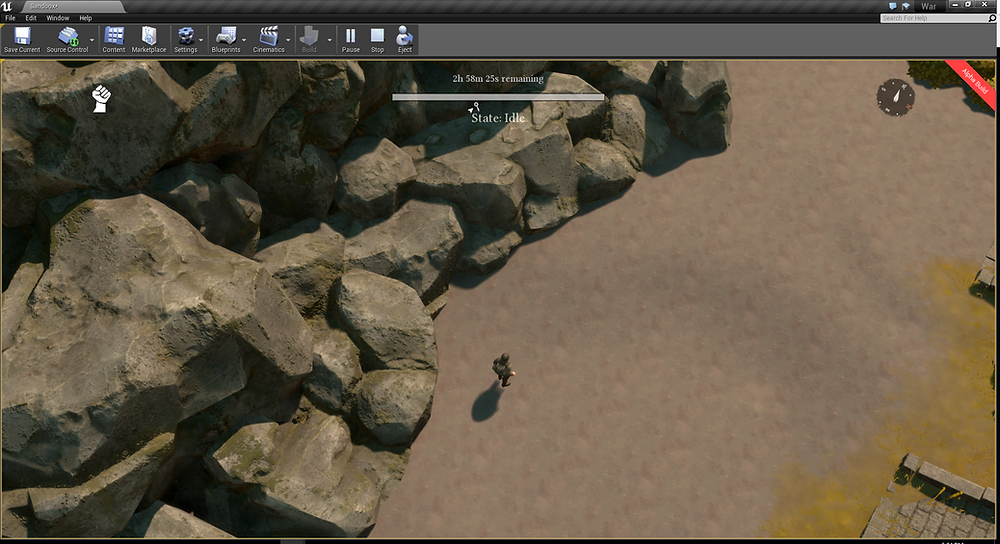The width and height of the screenshot is (1000, 544).
Task: Stop the play session
Action: click(378, 40)
